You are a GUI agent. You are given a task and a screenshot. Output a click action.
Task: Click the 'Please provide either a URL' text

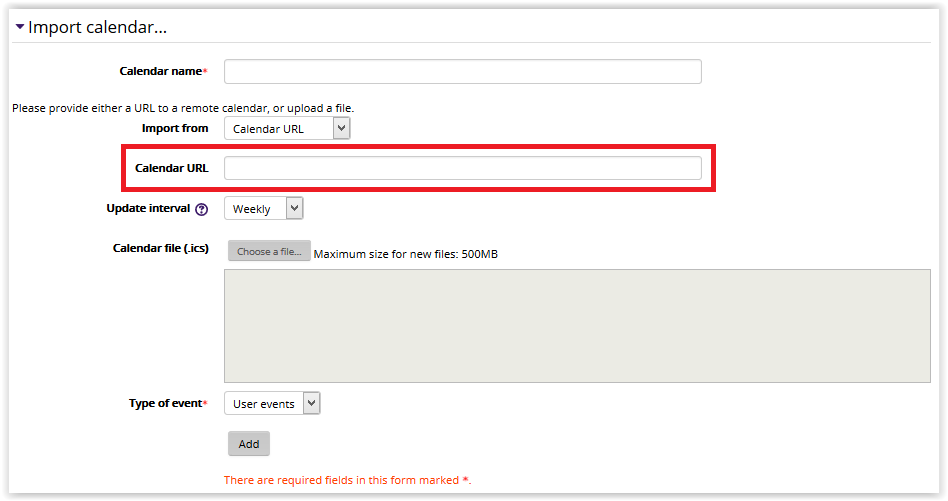[183, 108]
